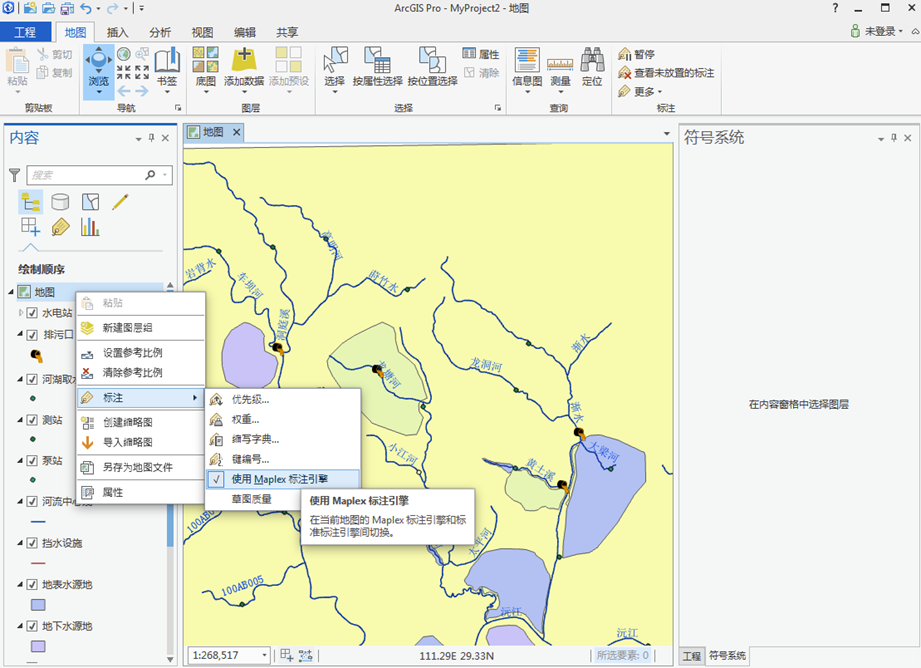Switch to list by selection icon
This screenshot has height=668, width=921.
(90, 202)
